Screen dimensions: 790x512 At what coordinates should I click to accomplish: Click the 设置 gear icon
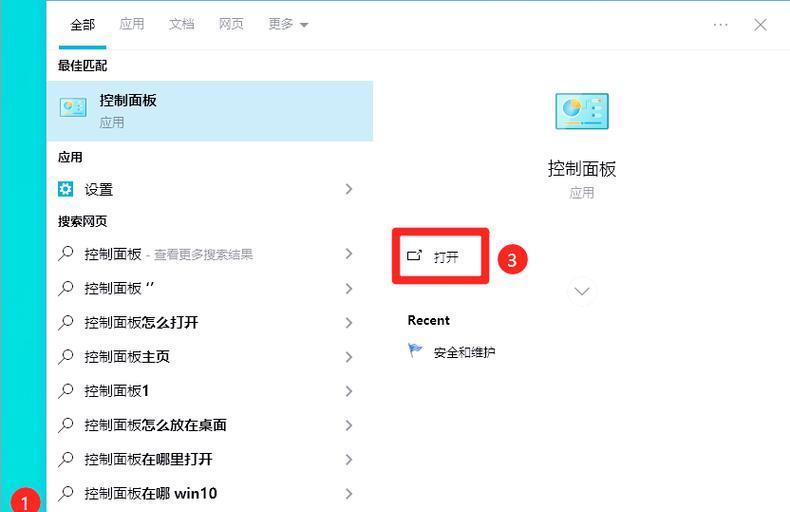coord(65,189)
